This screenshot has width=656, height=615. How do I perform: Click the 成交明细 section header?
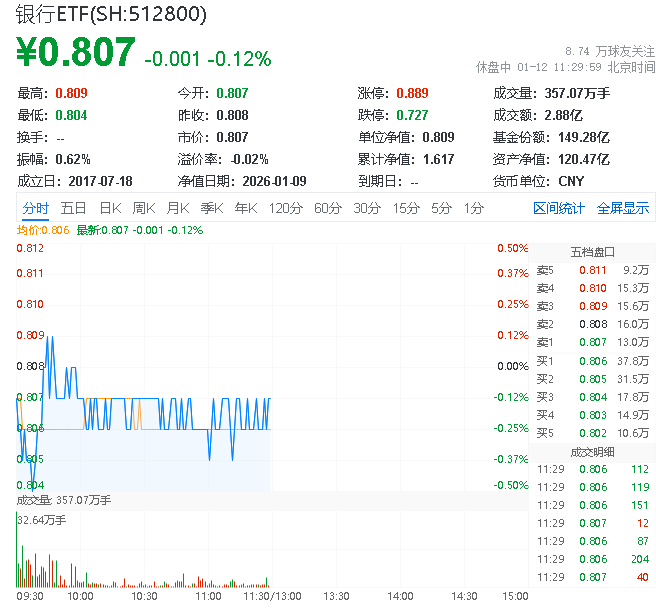pyautogui.click(x=592, y=451)
